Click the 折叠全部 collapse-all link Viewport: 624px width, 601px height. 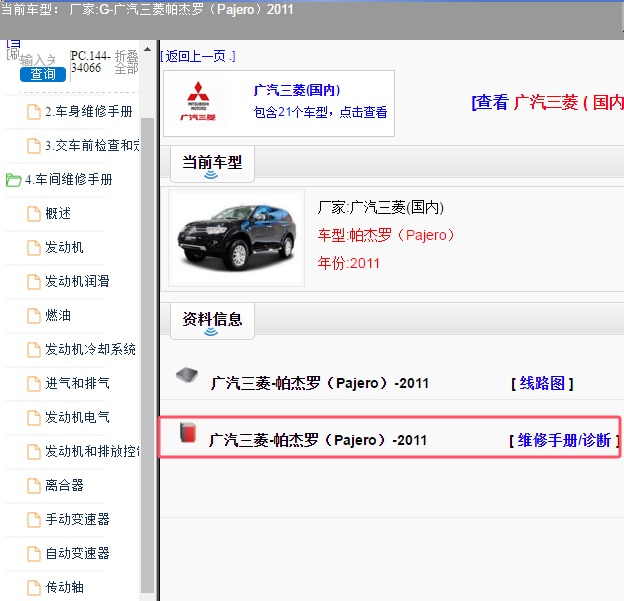pos(127,62)
